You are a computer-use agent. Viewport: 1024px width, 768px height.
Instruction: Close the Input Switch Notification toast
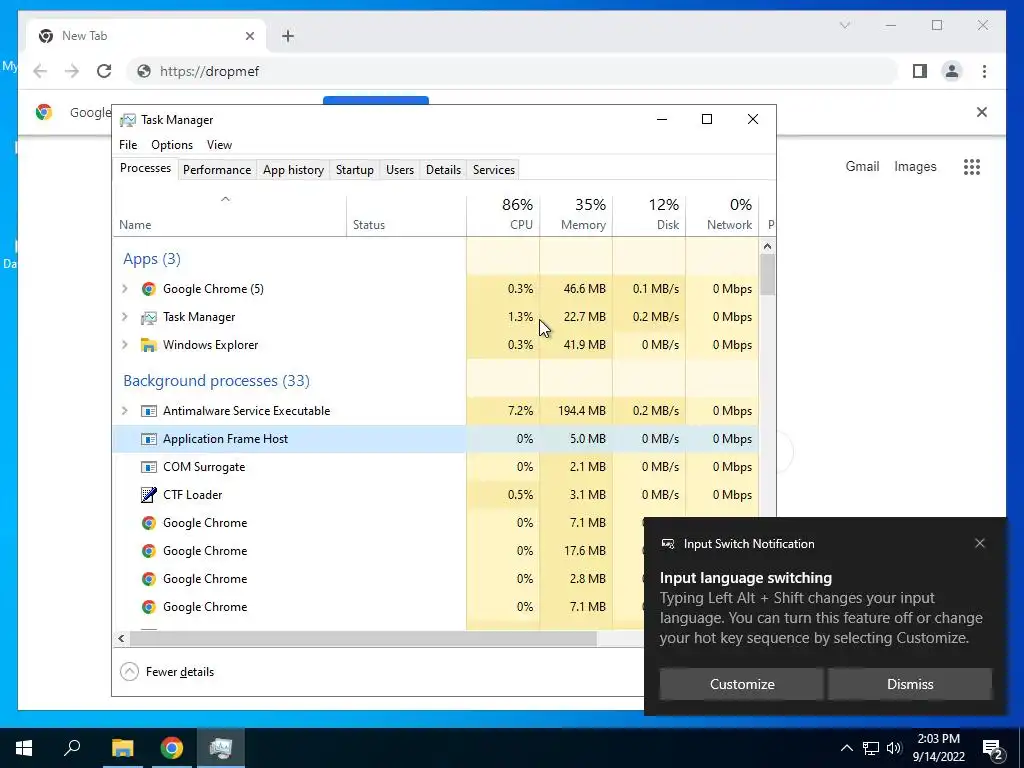tap(980, 543)
